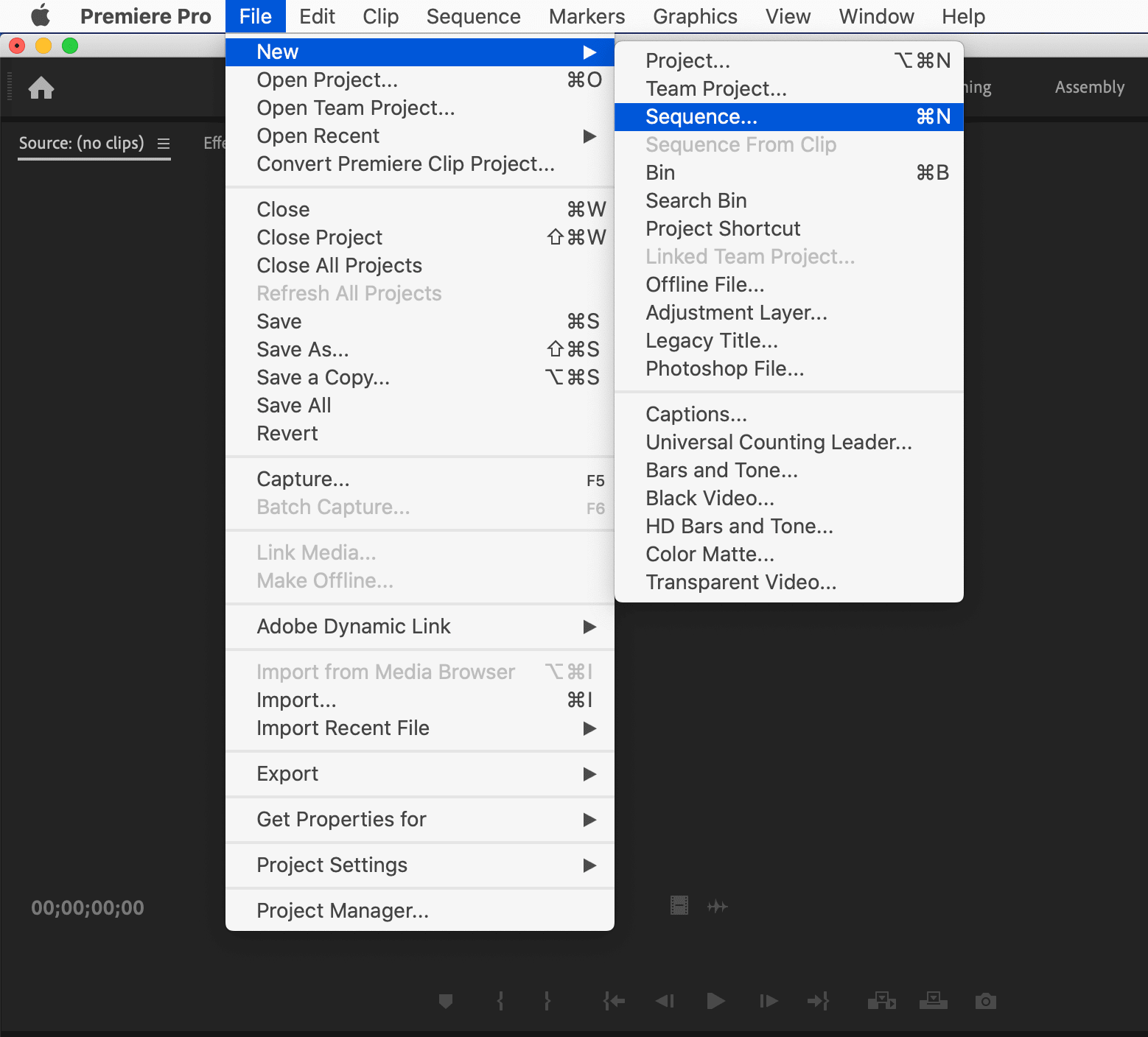The height and width of the screenshot is (1037, 1148).
Task: Select Open Team Project...
Action: [x=420, y=108]
